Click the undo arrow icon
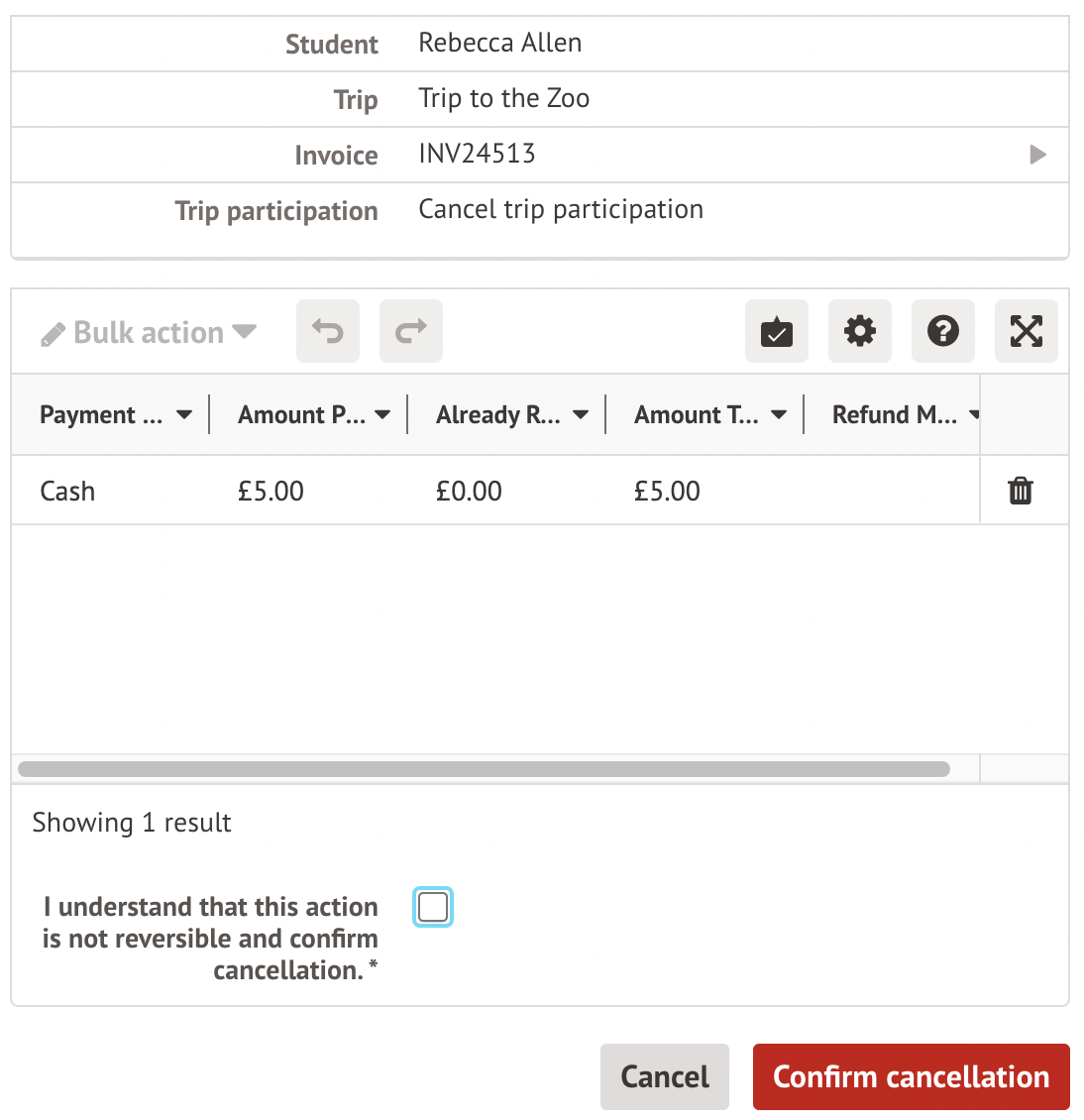The image size is (1084, 1120). 328,331
